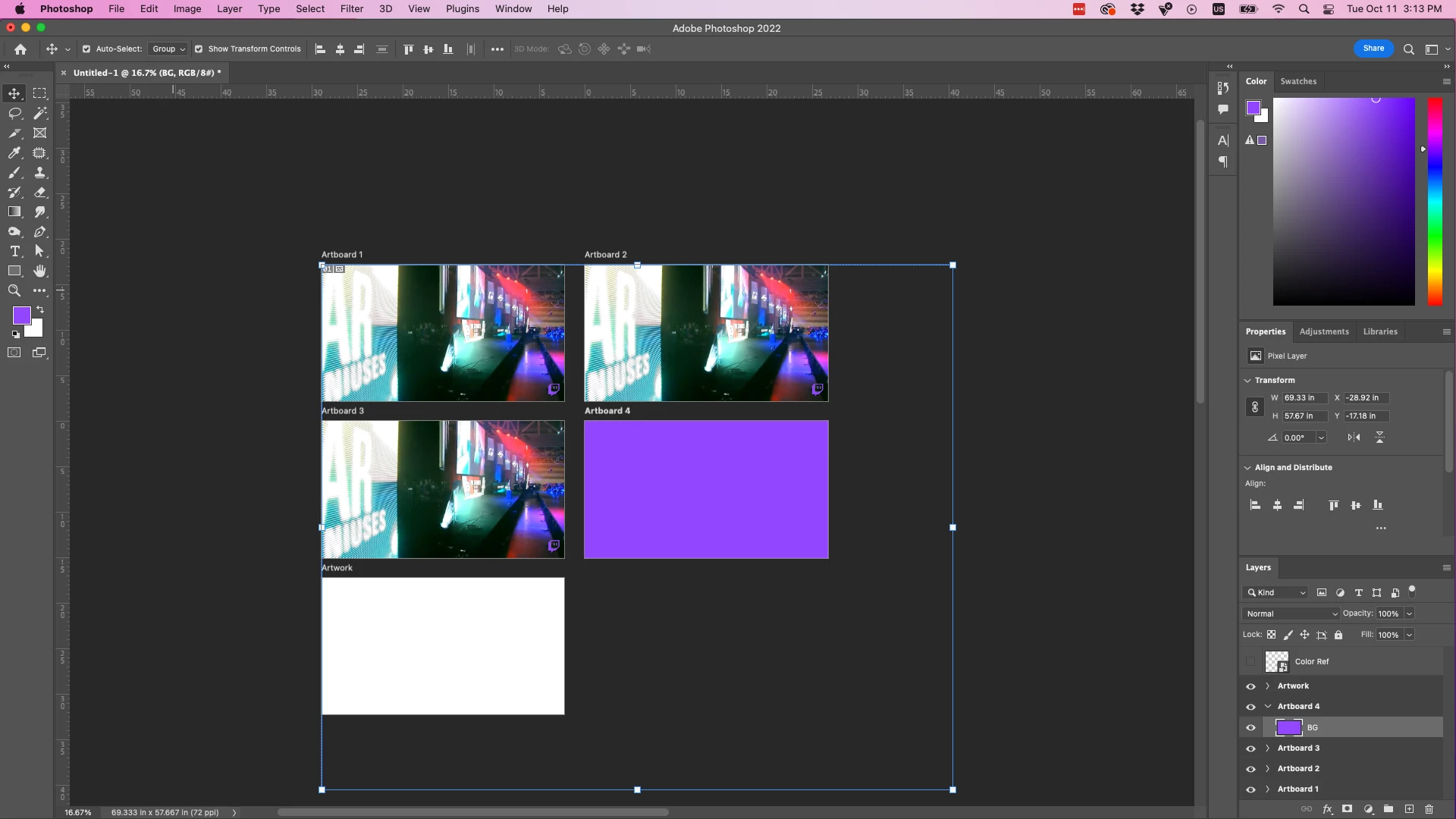
Task: Click the vertical hue spectrum slider
Action: pos(1435,201)
